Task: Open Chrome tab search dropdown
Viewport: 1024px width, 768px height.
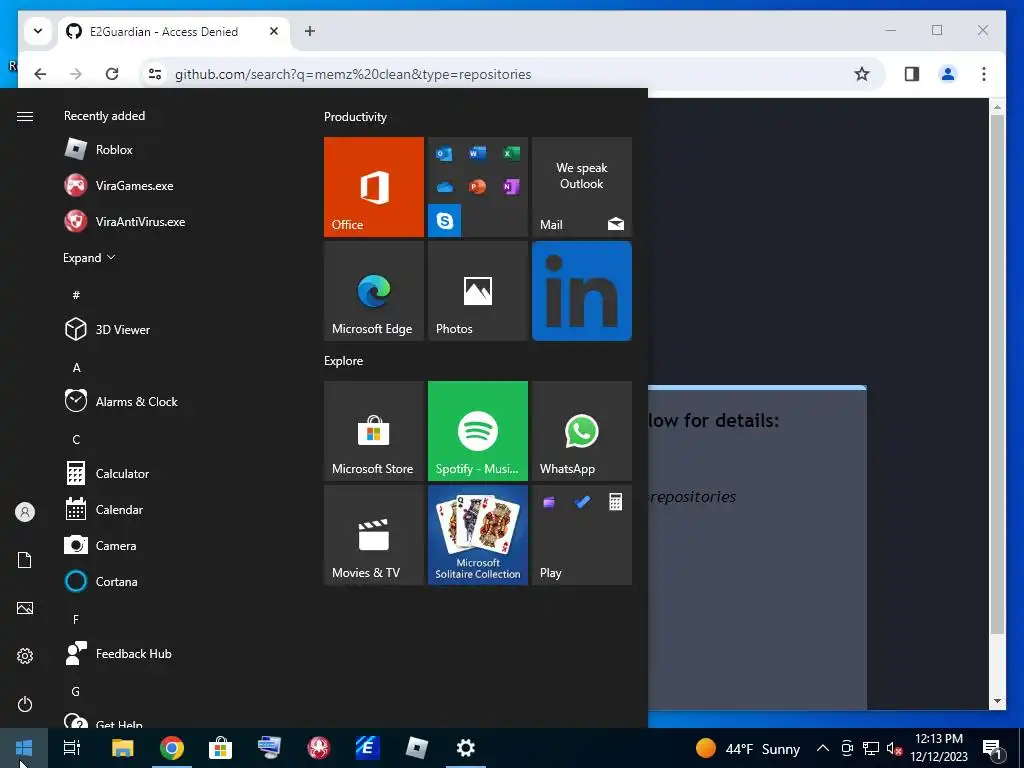Action: tap(38, 31)
